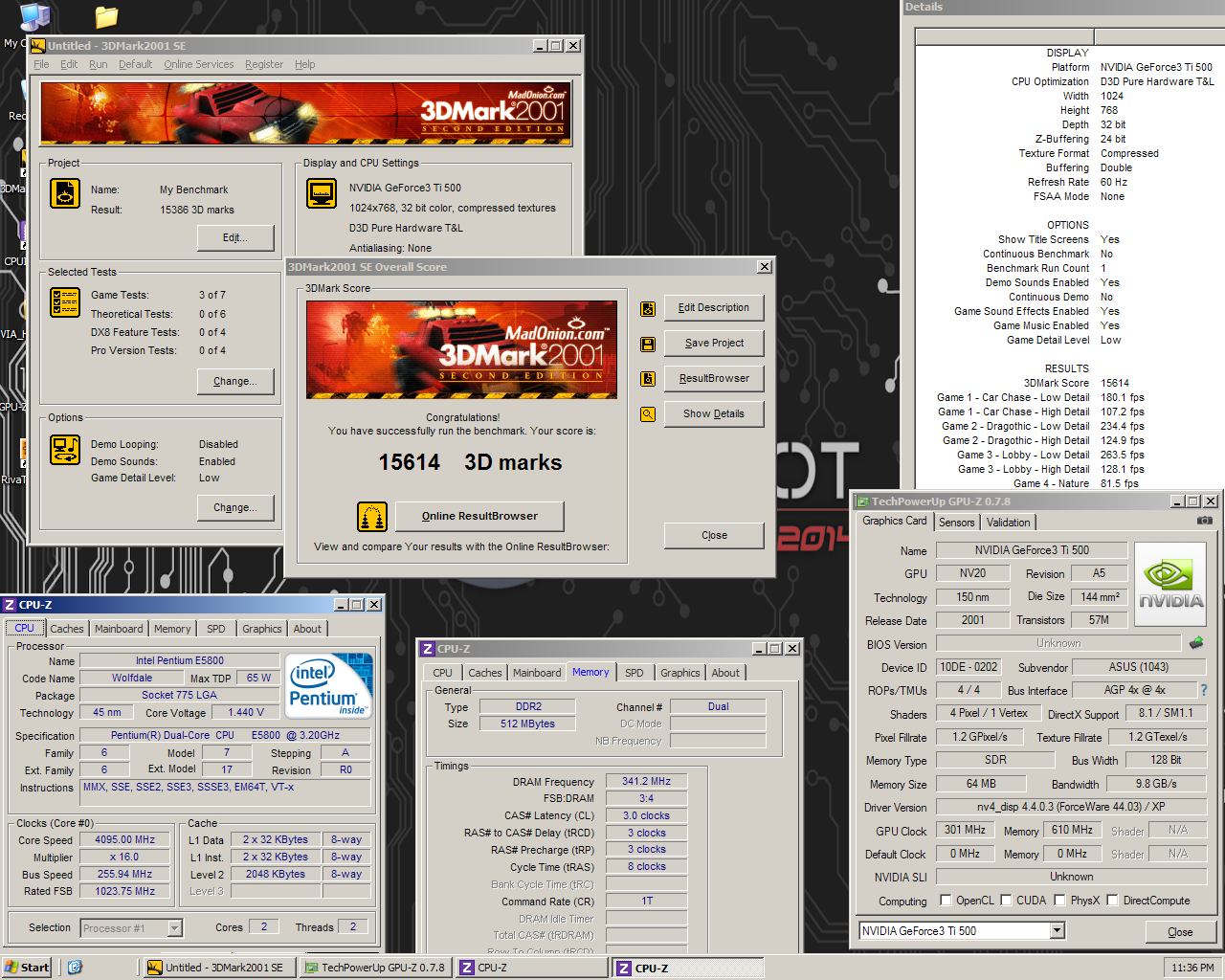Enable the CUDA checkbox in GPU-Z
1225x980 pixels.
(1006, 901)
